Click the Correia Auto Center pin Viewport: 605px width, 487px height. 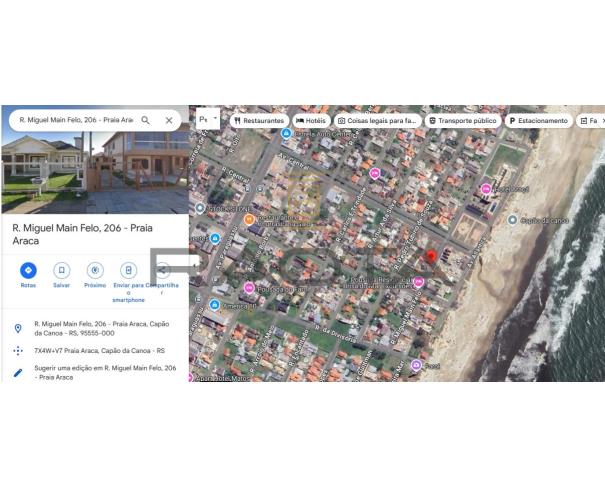(286, 134)
